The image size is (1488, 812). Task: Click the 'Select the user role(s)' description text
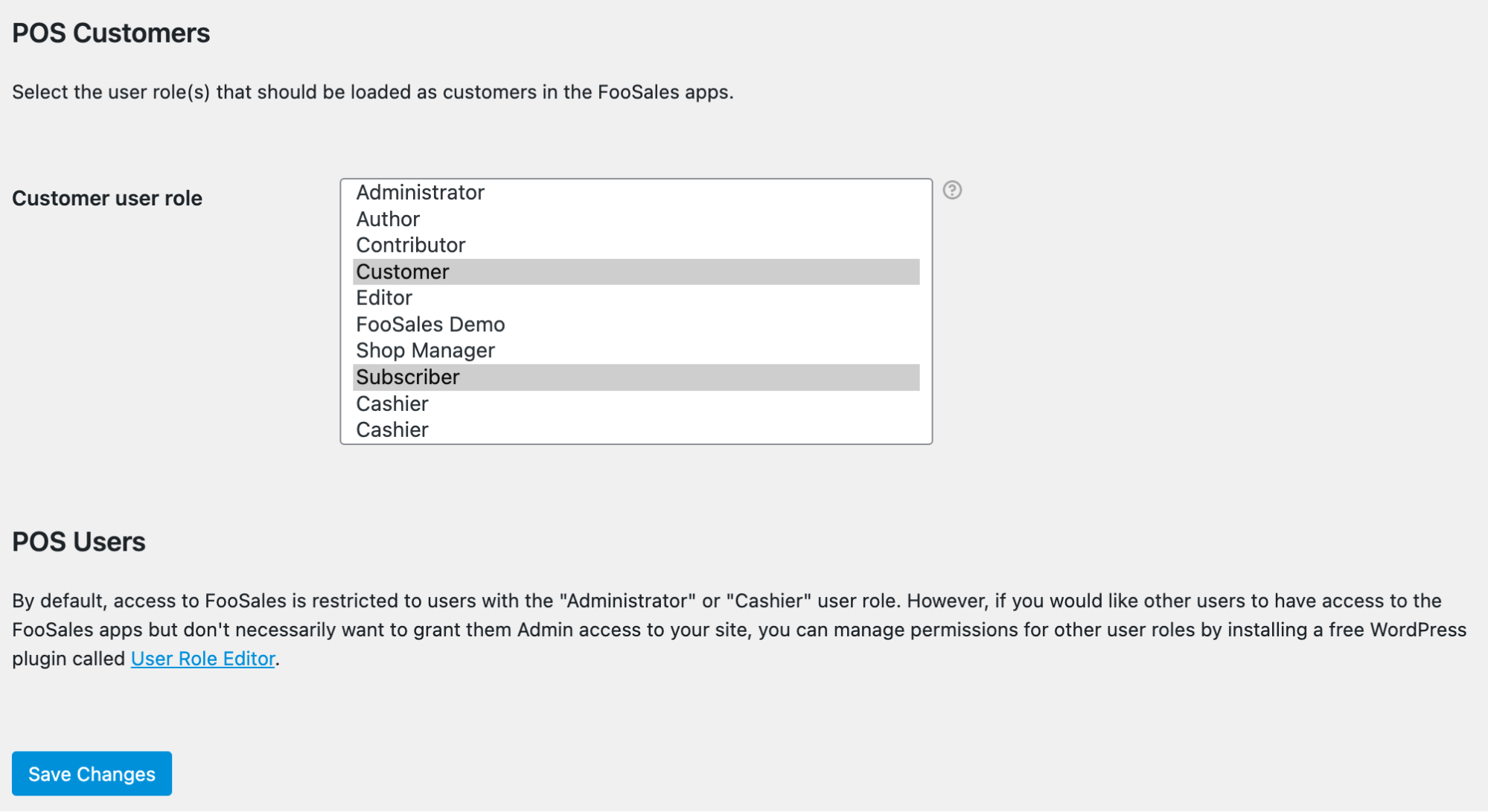point(372,92)
